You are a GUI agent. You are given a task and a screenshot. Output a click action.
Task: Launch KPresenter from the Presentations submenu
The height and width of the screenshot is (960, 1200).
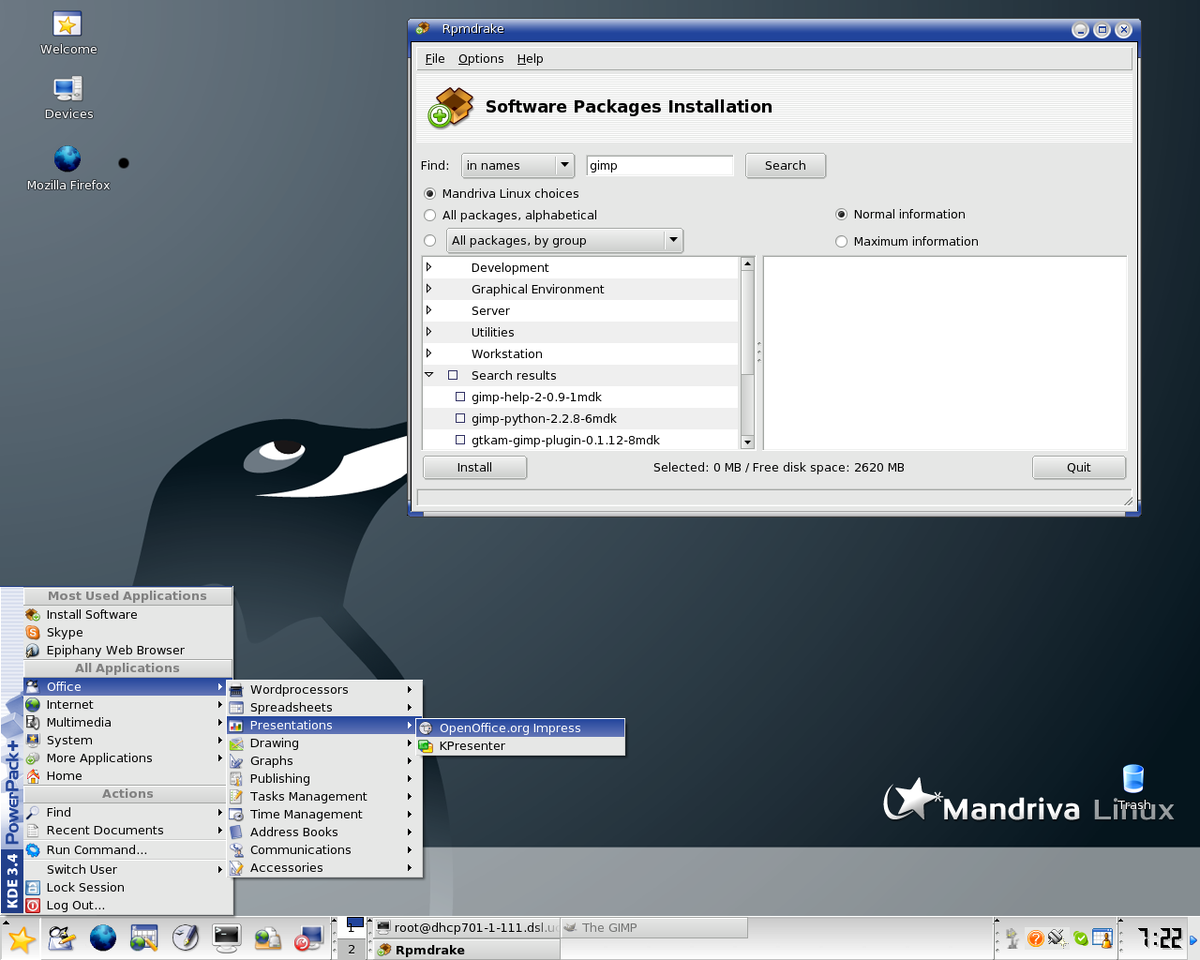coord(521,746)
